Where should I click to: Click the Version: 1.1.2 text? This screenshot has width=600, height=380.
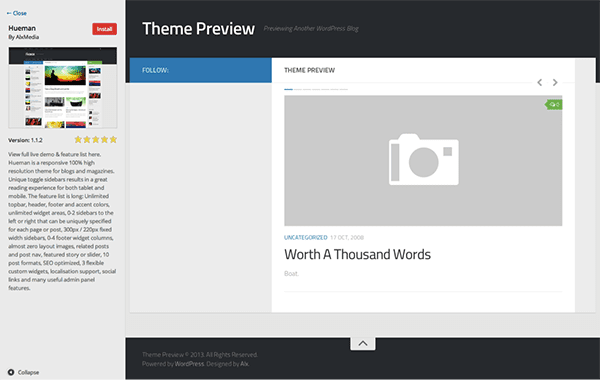coord(25,140)
